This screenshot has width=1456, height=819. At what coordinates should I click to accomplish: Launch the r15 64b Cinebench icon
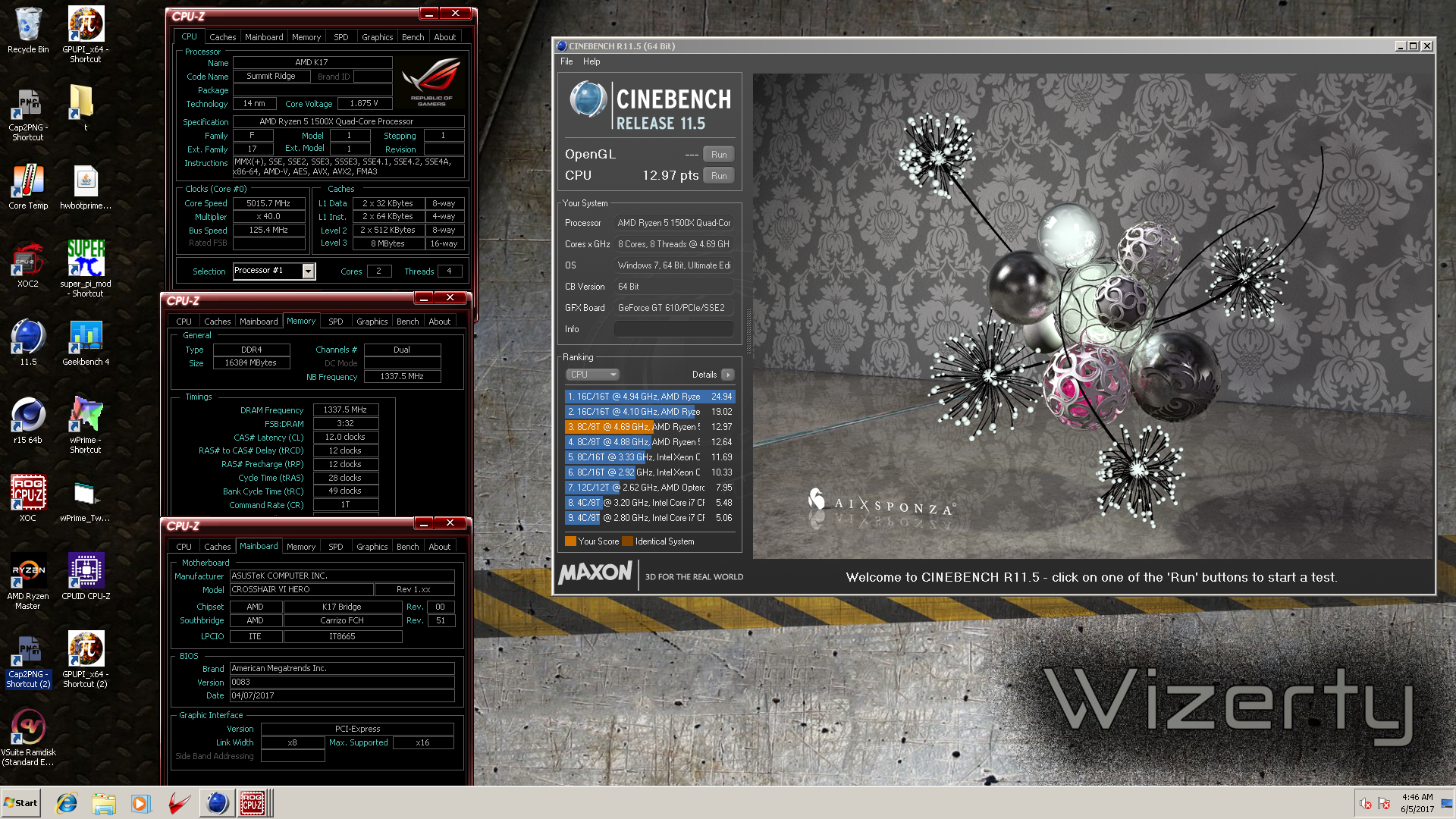28,421
